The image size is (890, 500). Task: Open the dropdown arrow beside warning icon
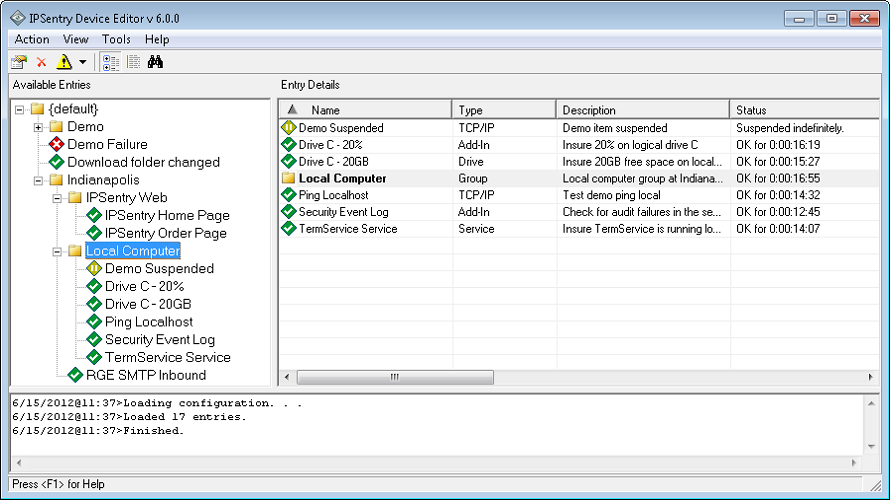coord(83,62)
